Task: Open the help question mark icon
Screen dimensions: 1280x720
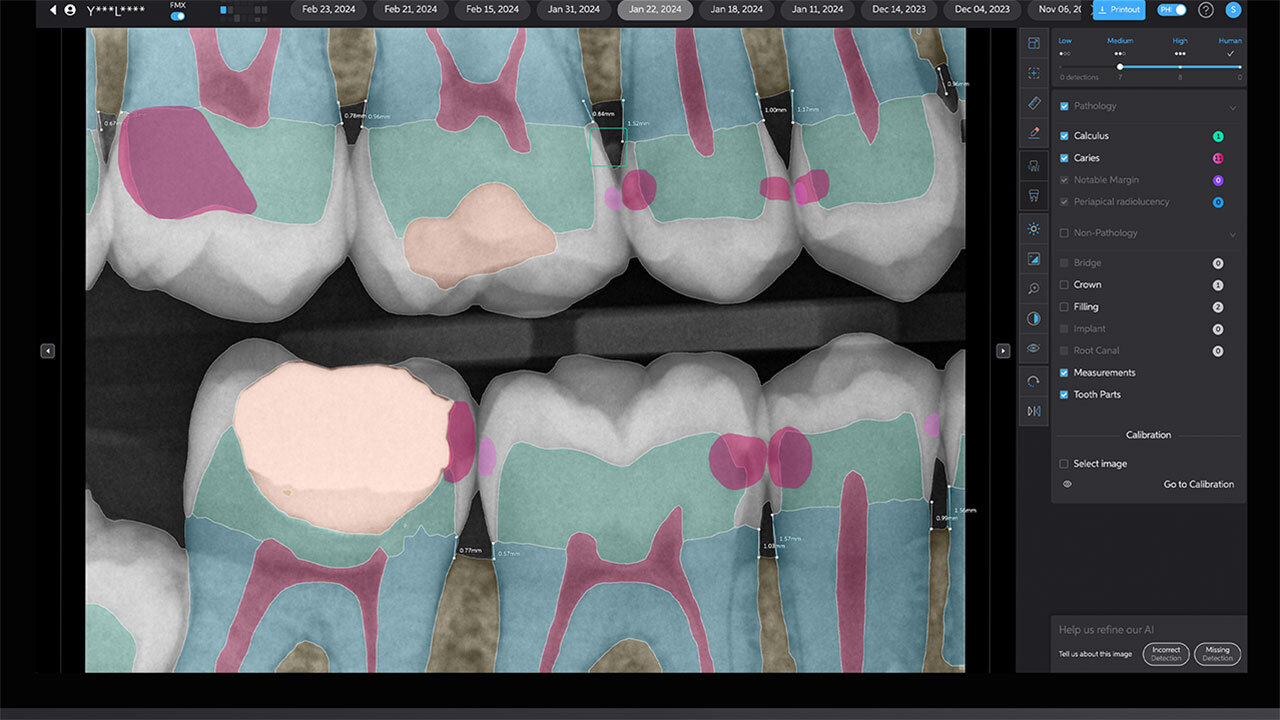Action: tap(1206, 10)
